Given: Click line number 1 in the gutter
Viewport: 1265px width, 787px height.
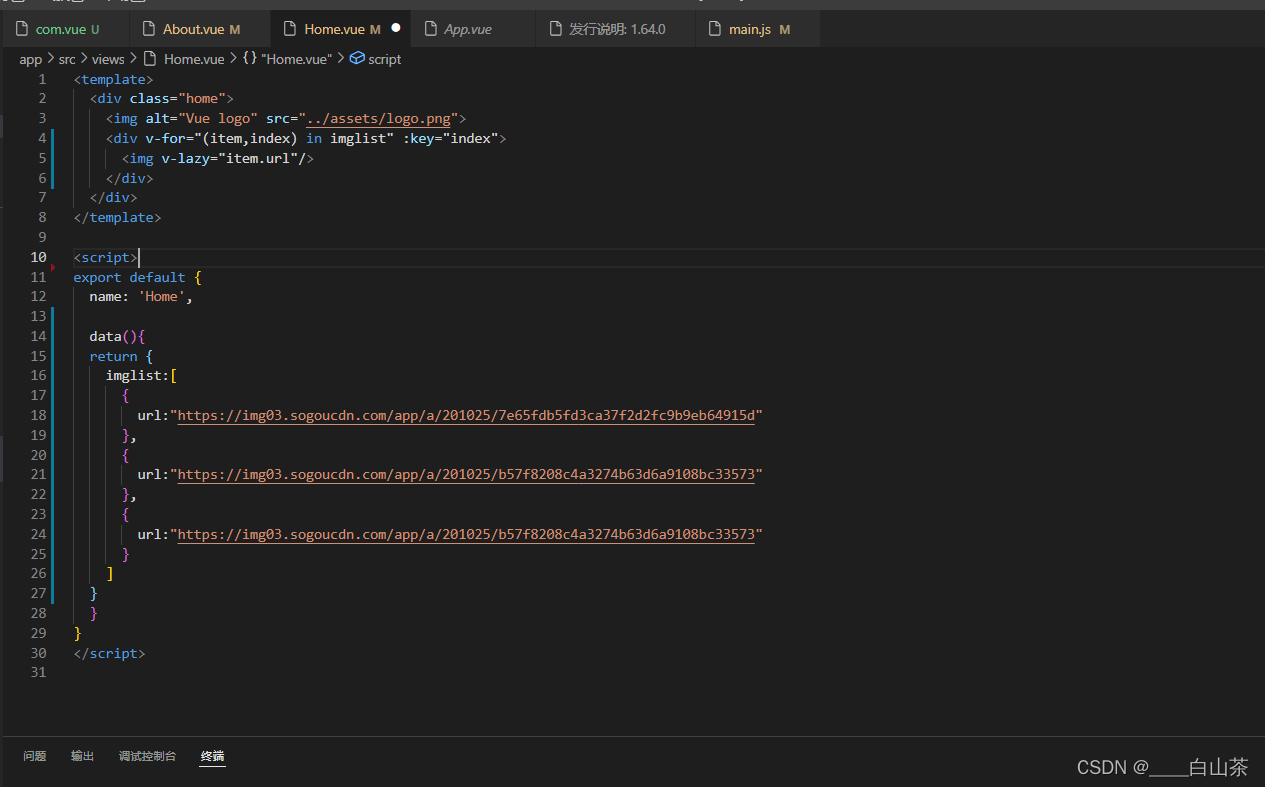Looking at the screenshot, I should (42, 79).
